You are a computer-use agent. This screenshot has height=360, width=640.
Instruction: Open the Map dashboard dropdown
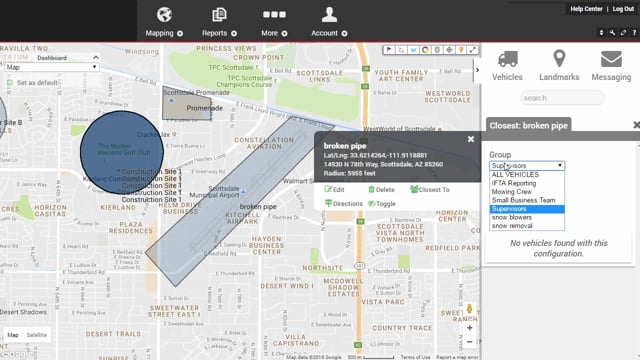51,67
